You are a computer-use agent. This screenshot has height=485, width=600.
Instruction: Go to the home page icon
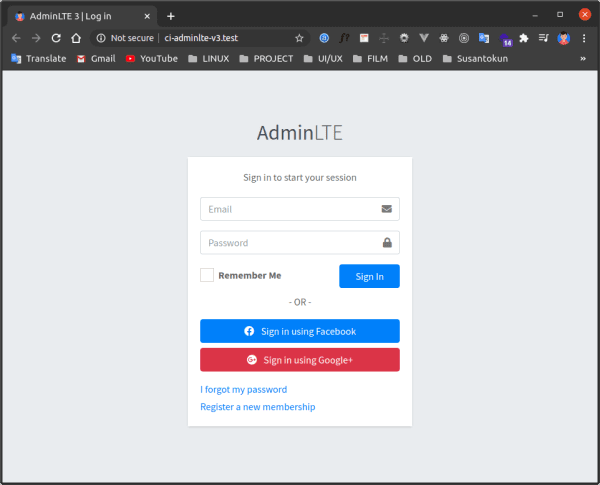76,38
